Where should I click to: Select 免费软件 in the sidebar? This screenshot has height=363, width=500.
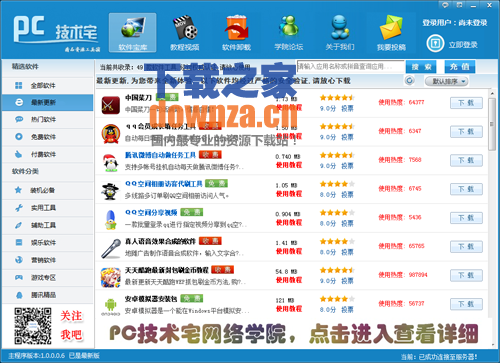point(47,137)
